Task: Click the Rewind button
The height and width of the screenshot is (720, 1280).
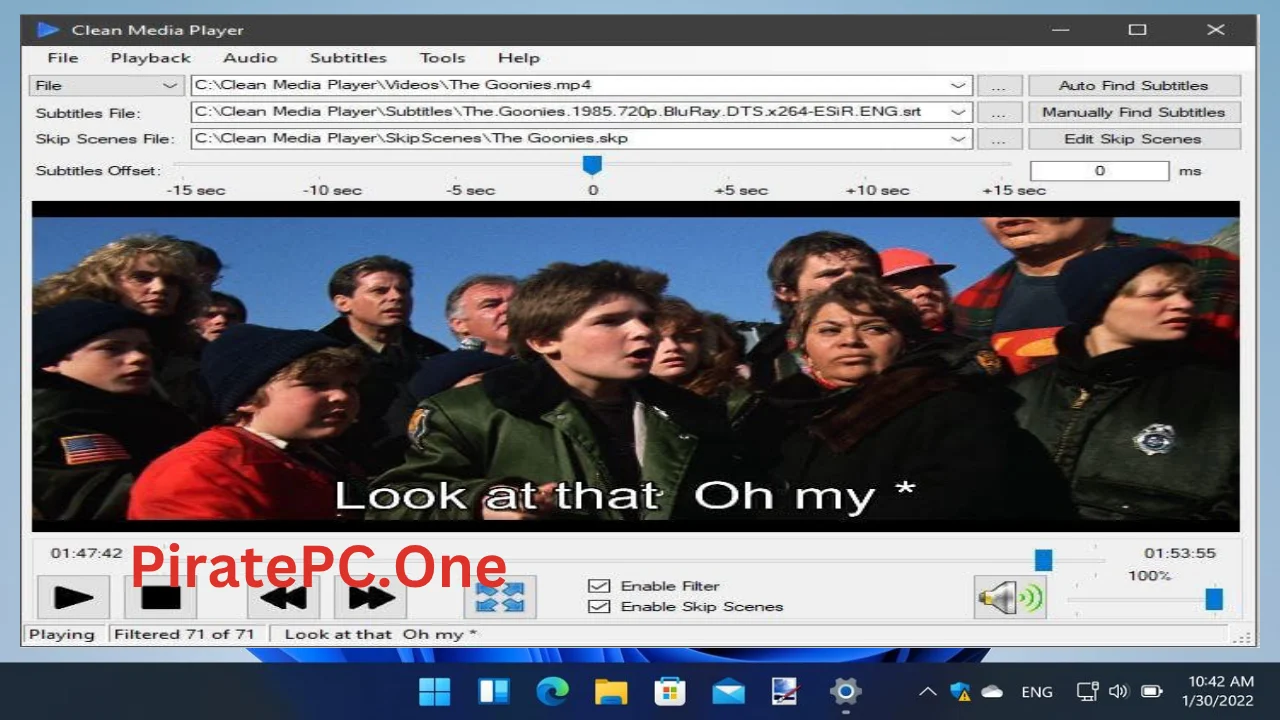Action: point(283,597)
